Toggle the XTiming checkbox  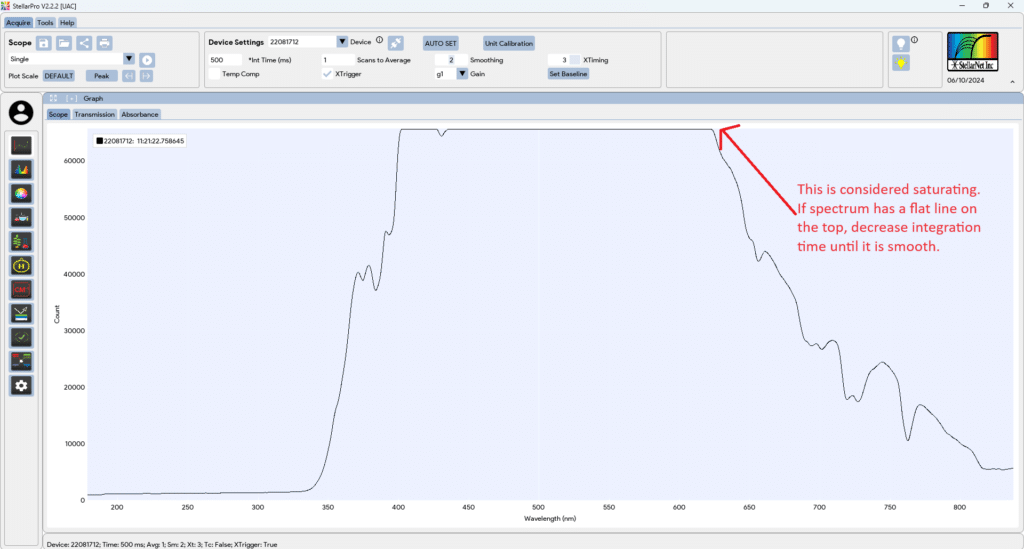575,60
